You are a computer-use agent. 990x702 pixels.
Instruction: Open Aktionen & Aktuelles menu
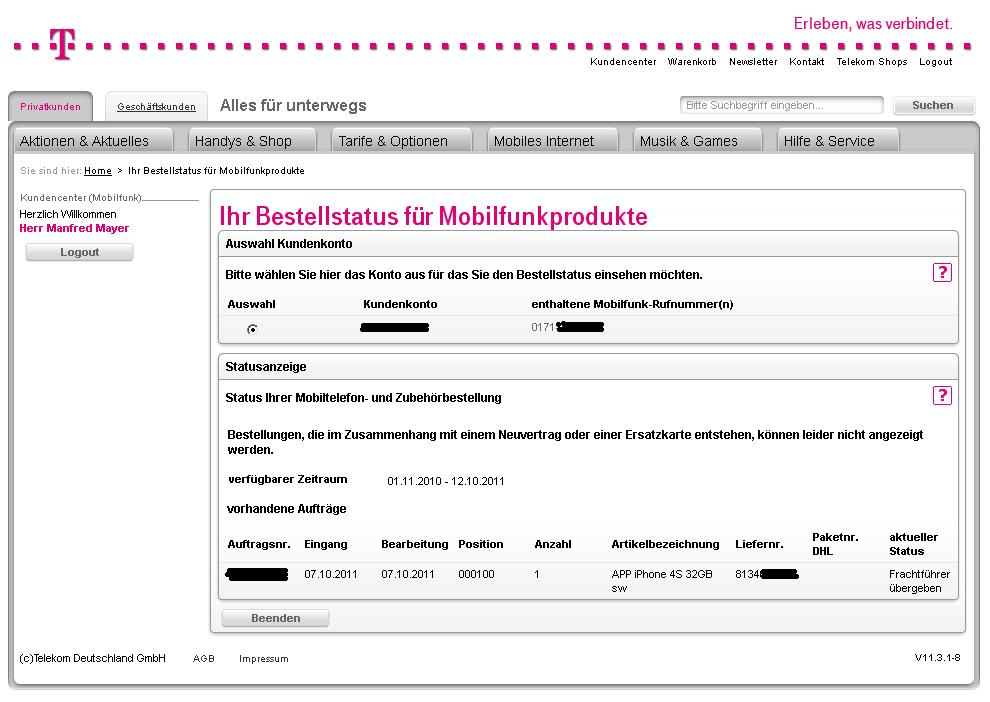coord(84,141)
